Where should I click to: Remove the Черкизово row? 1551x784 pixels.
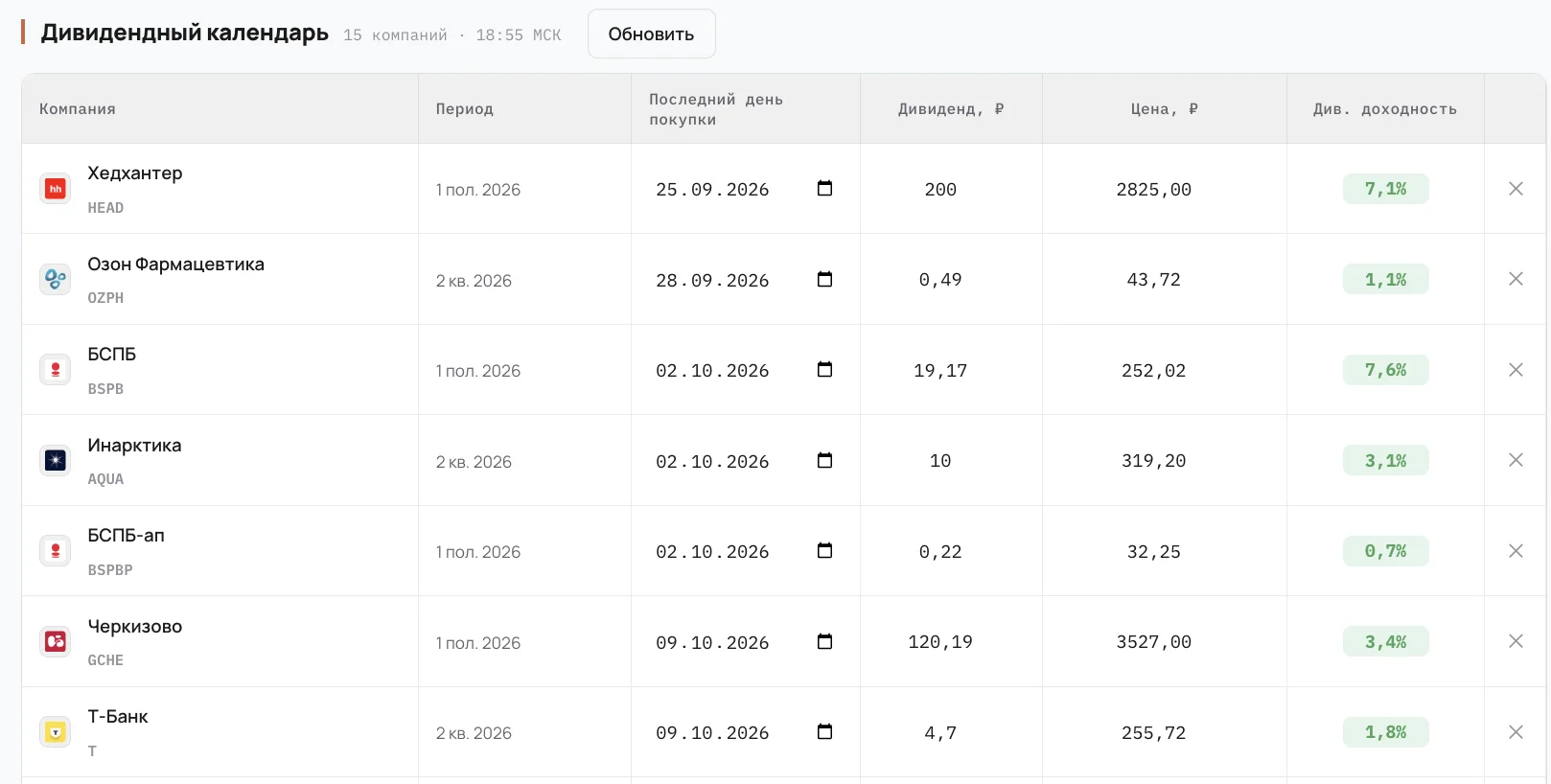1516,641
